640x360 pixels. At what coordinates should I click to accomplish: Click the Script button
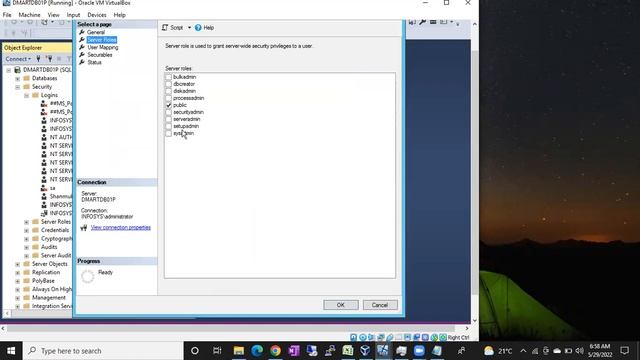tap(173, 28)
